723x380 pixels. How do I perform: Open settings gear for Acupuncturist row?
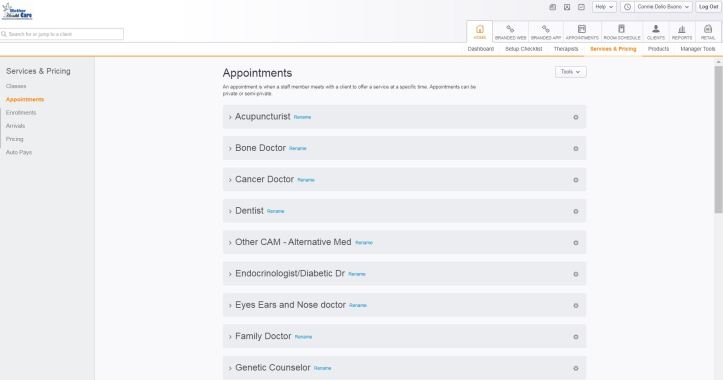tap(575, 117)
